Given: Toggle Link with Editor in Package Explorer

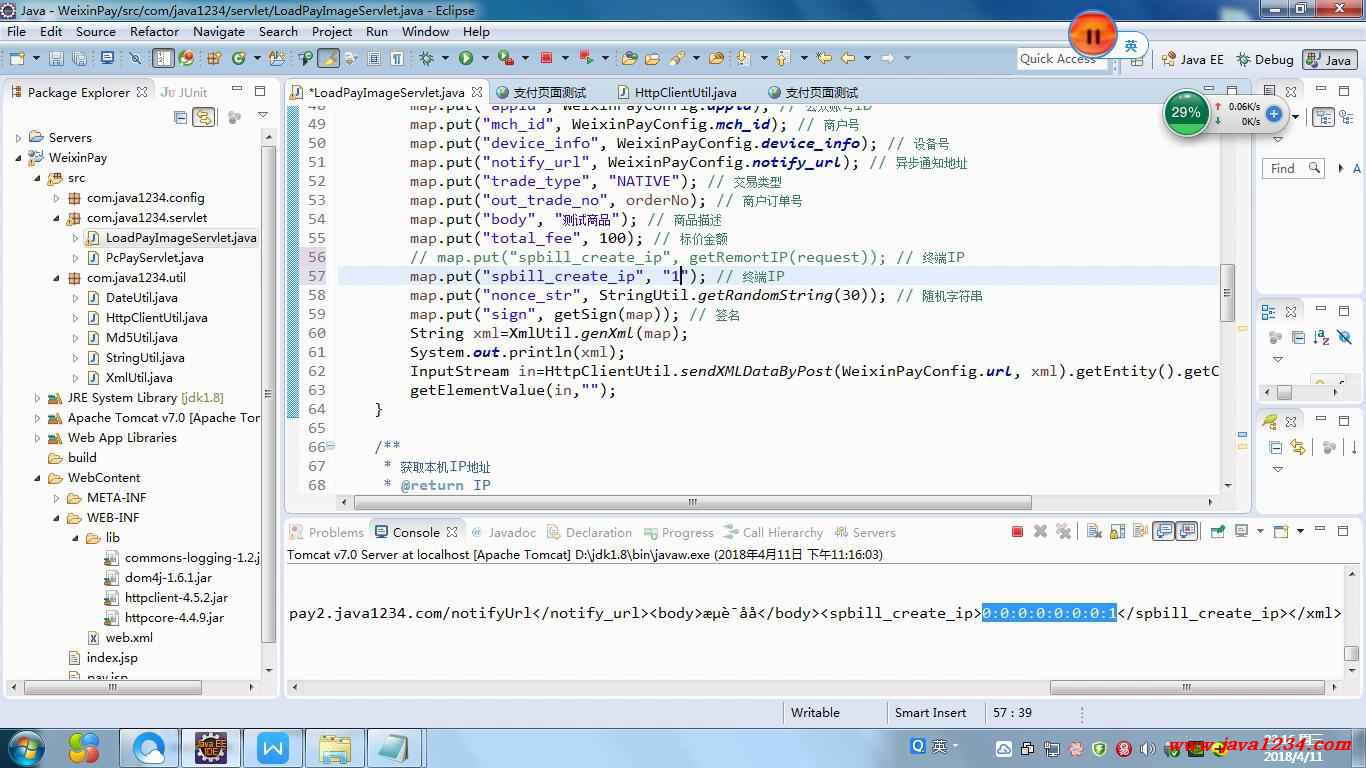Looking at the screenshot, I should point(204,117).
